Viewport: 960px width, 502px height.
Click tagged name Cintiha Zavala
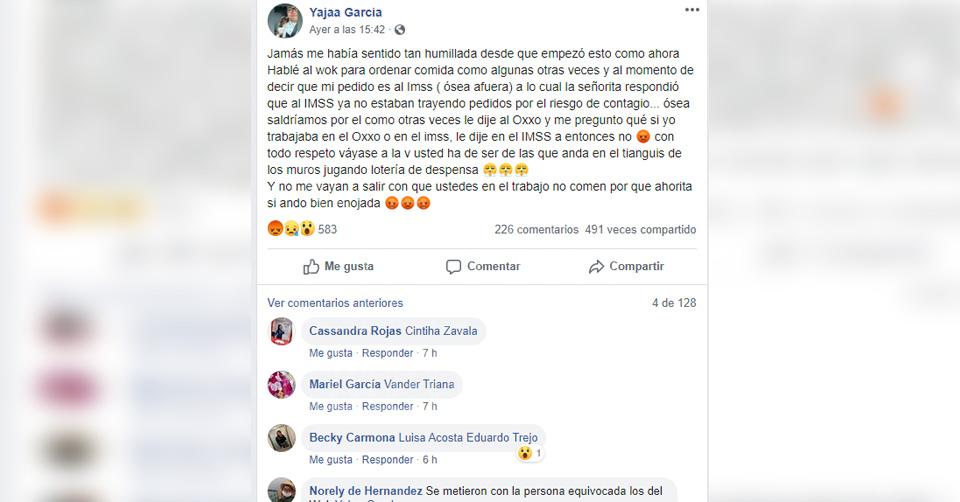(x=441, y=331)
